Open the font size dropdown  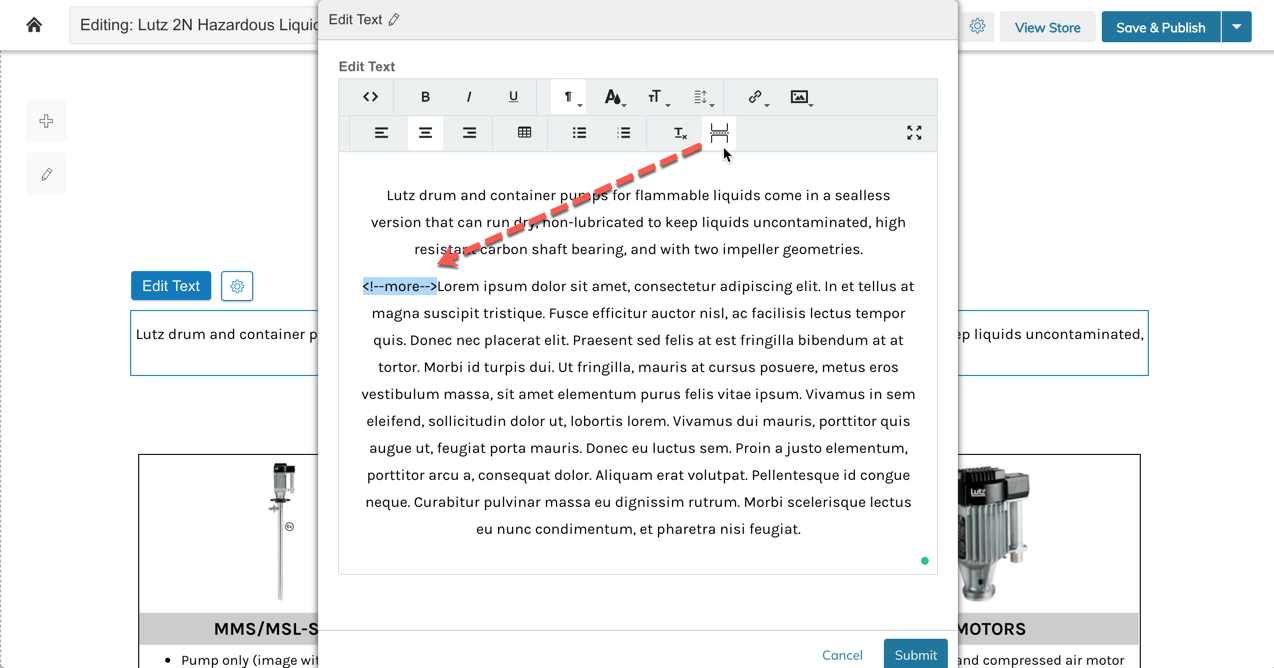(657, 97)
